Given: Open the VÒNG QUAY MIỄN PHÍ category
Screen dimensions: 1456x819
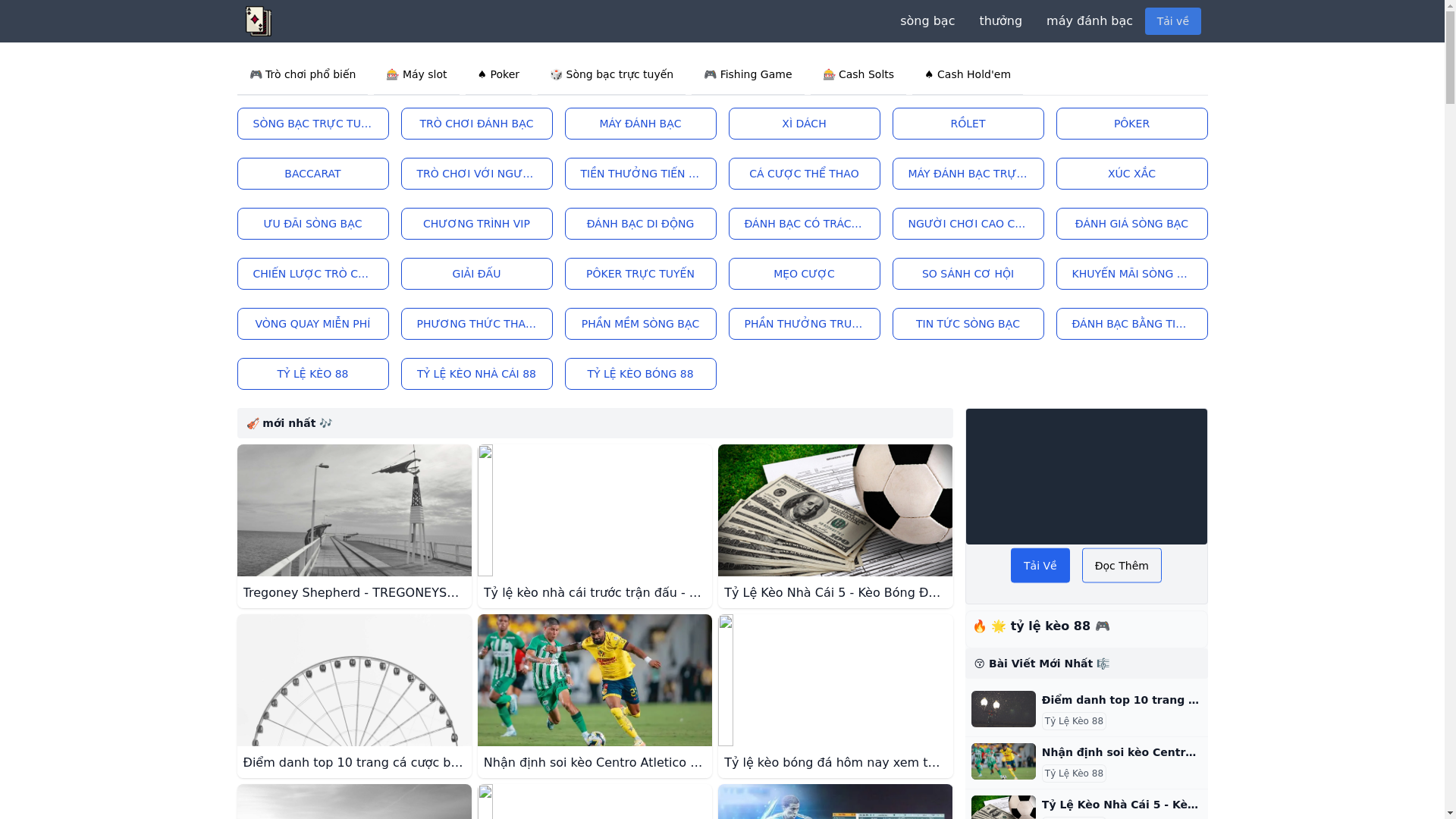Looking at the screenshot, I should (x=312, y=324).
